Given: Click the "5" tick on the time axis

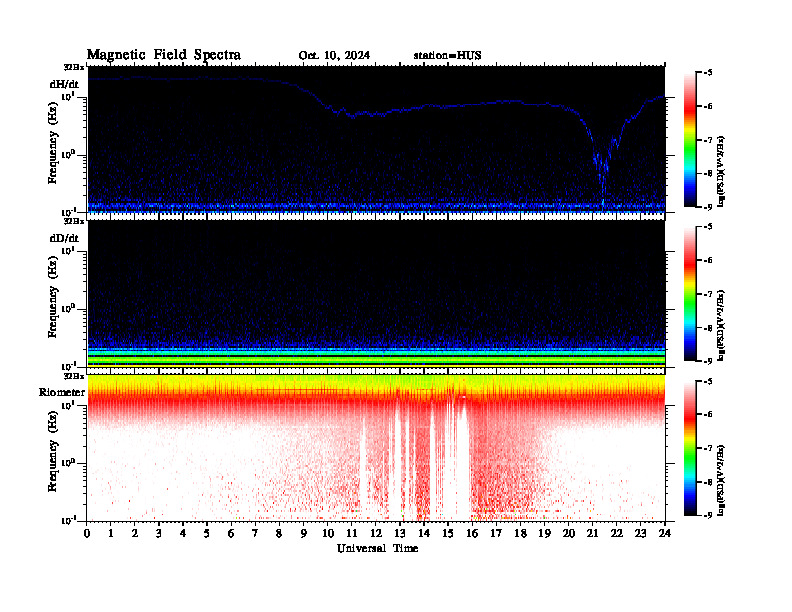Looking at the screenshot, I should [207, 534].
